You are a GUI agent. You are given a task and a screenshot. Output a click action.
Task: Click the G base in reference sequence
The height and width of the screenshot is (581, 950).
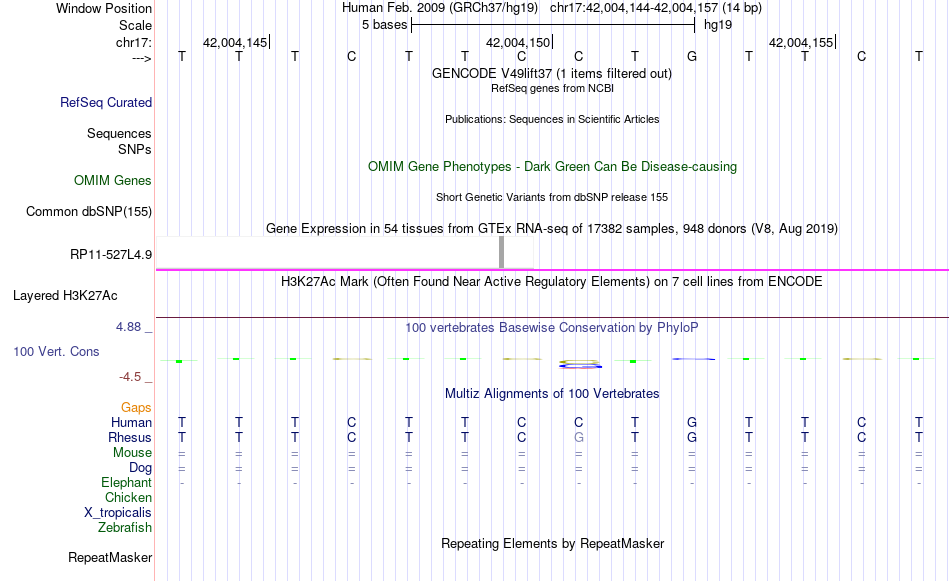[x=692, y=56]
